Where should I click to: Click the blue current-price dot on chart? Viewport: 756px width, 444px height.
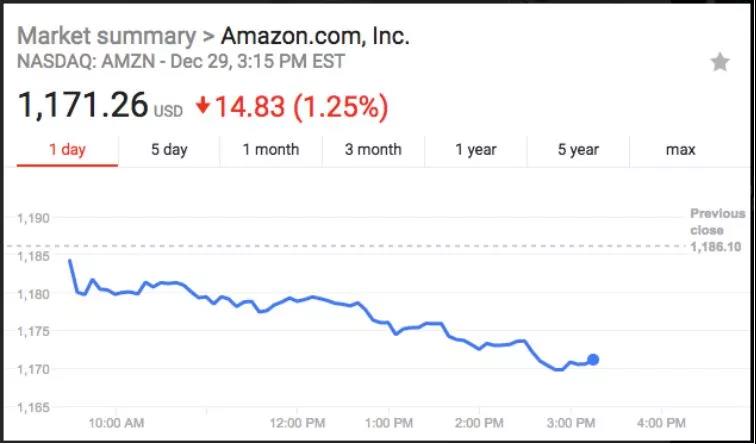[x=593, y=359]
